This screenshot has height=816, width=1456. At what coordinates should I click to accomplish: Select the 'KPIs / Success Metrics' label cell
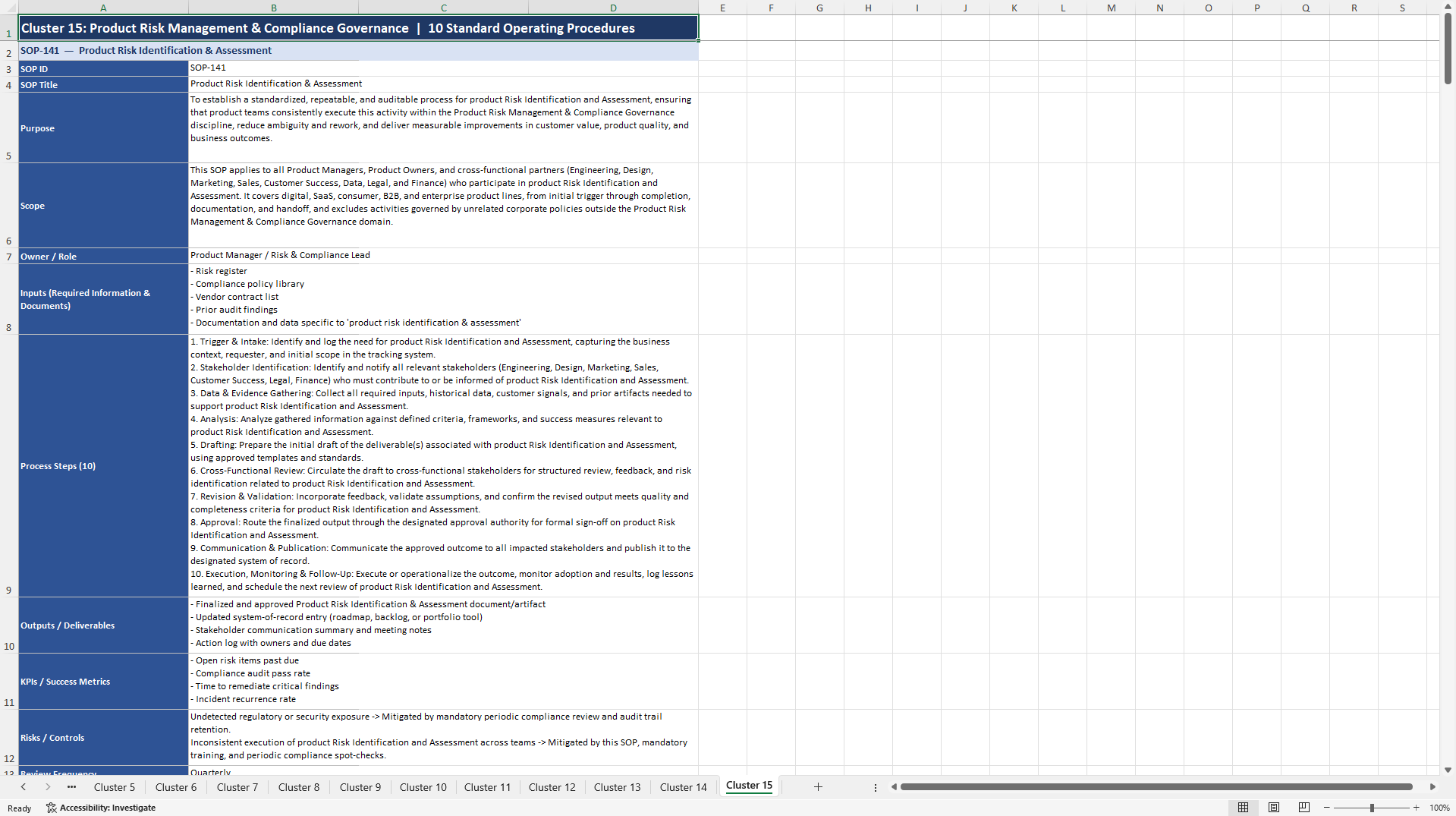pos(103,682)
